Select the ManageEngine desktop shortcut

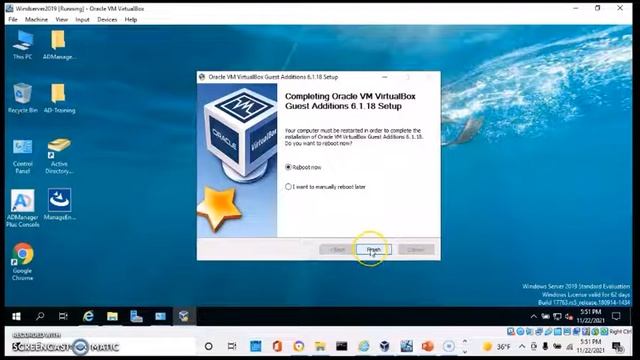coord(60,204)
